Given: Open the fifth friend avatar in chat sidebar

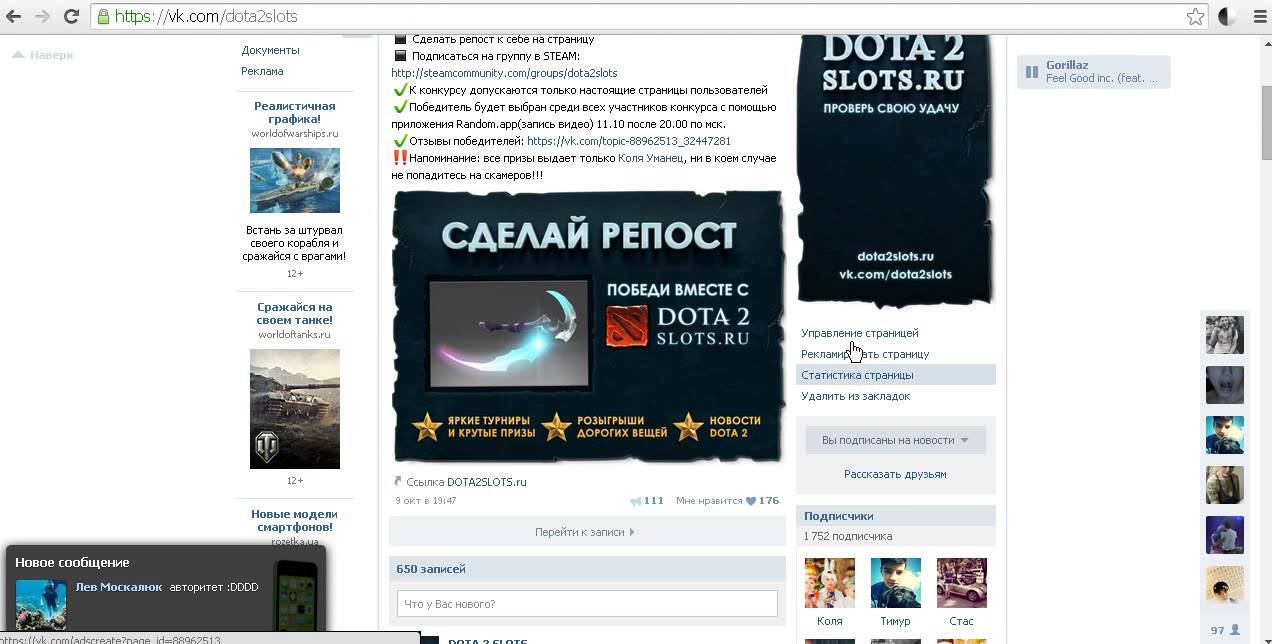Looking at the screenshot, I should click(x=1224, y=535).
